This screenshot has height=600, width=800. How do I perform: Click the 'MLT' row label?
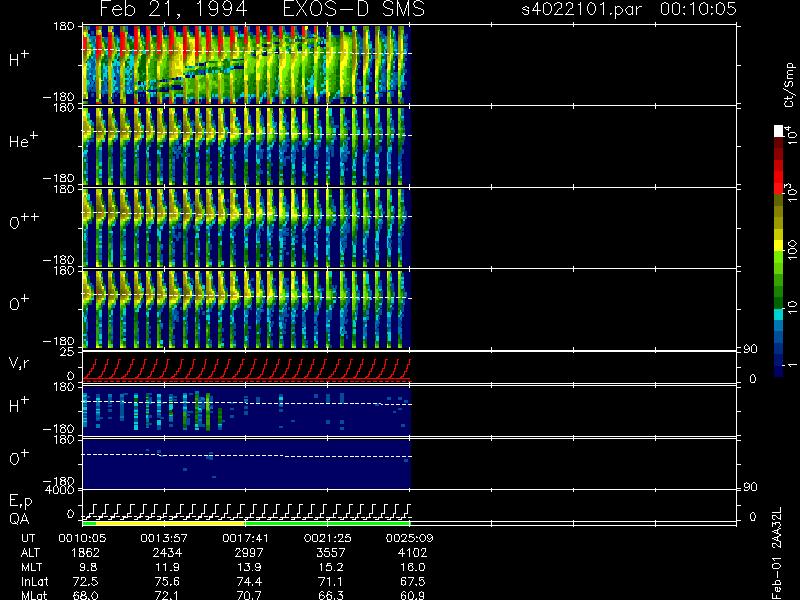(31, 567)
